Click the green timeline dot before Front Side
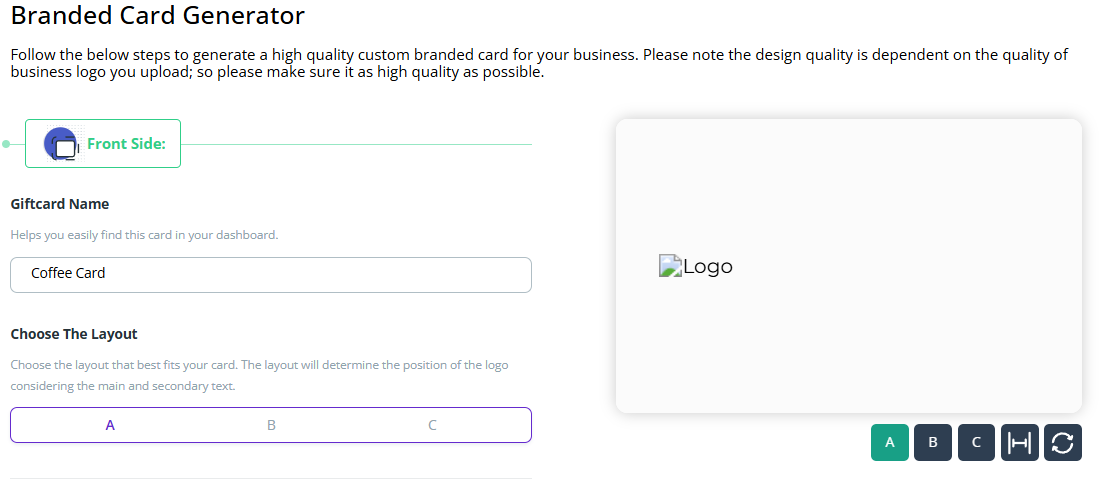Image resolution: width=1103 pixels, height=492 pixels. [6, 144]
